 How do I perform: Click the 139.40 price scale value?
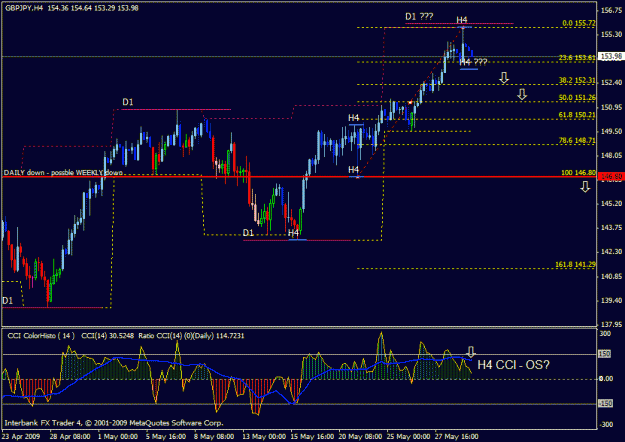(x=611, y=301)
